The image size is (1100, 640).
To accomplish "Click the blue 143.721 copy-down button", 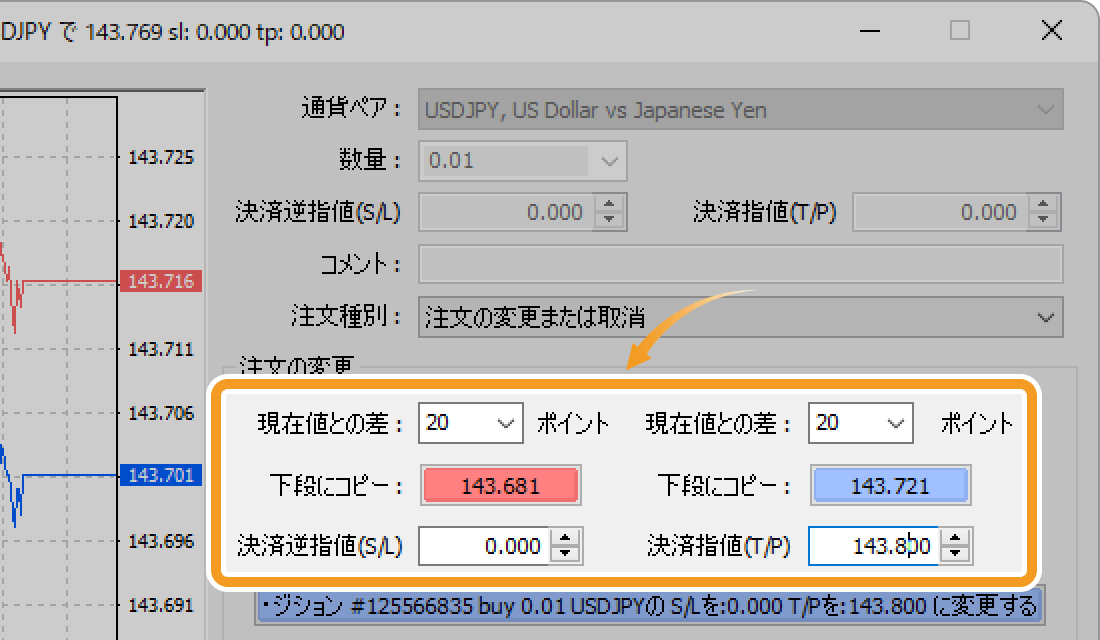I will 890,485.
